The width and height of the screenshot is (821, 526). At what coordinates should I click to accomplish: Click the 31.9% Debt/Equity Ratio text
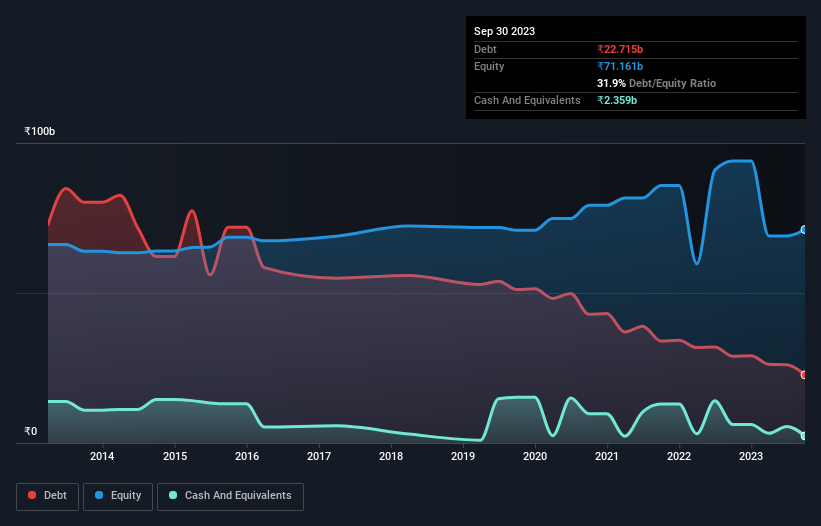tap(656, 83)
